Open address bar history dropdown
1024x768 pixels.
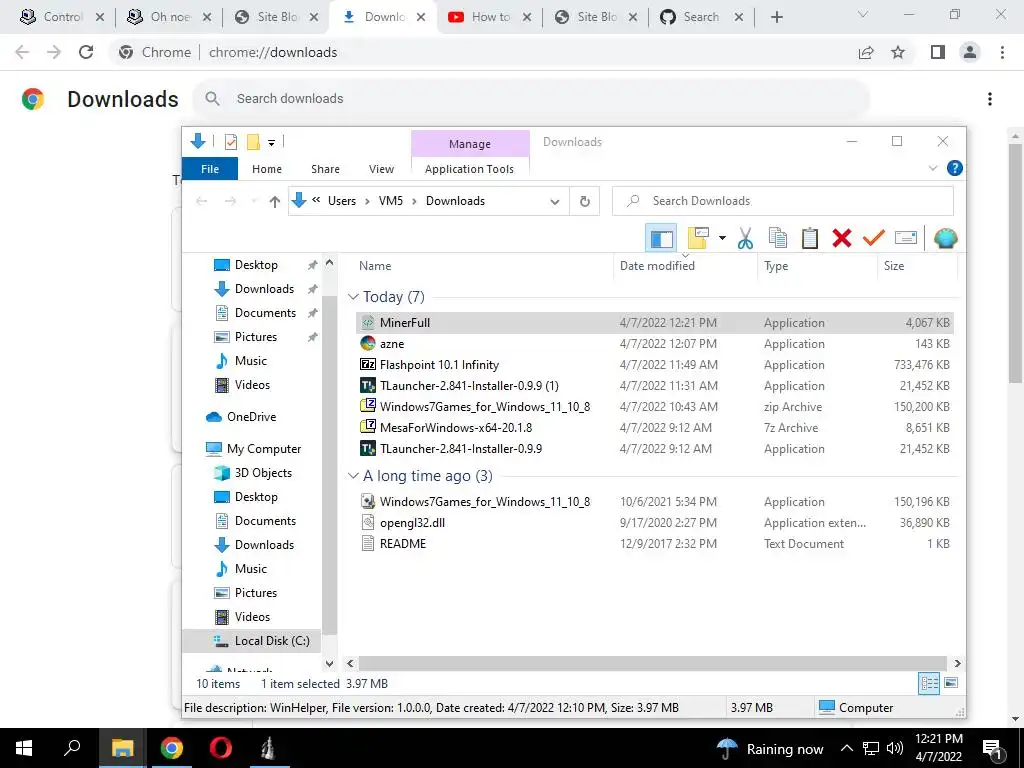(554, 202)
